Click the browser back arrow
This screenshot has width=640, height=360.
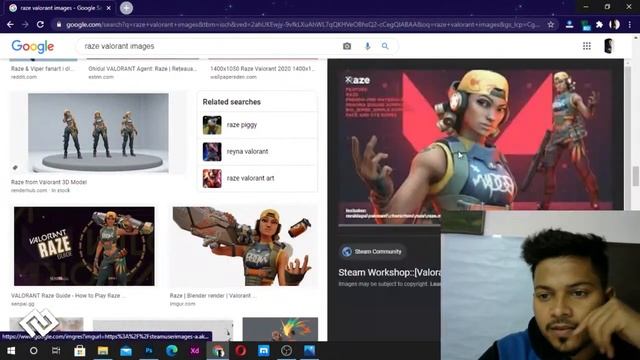(x=10, y=24)
